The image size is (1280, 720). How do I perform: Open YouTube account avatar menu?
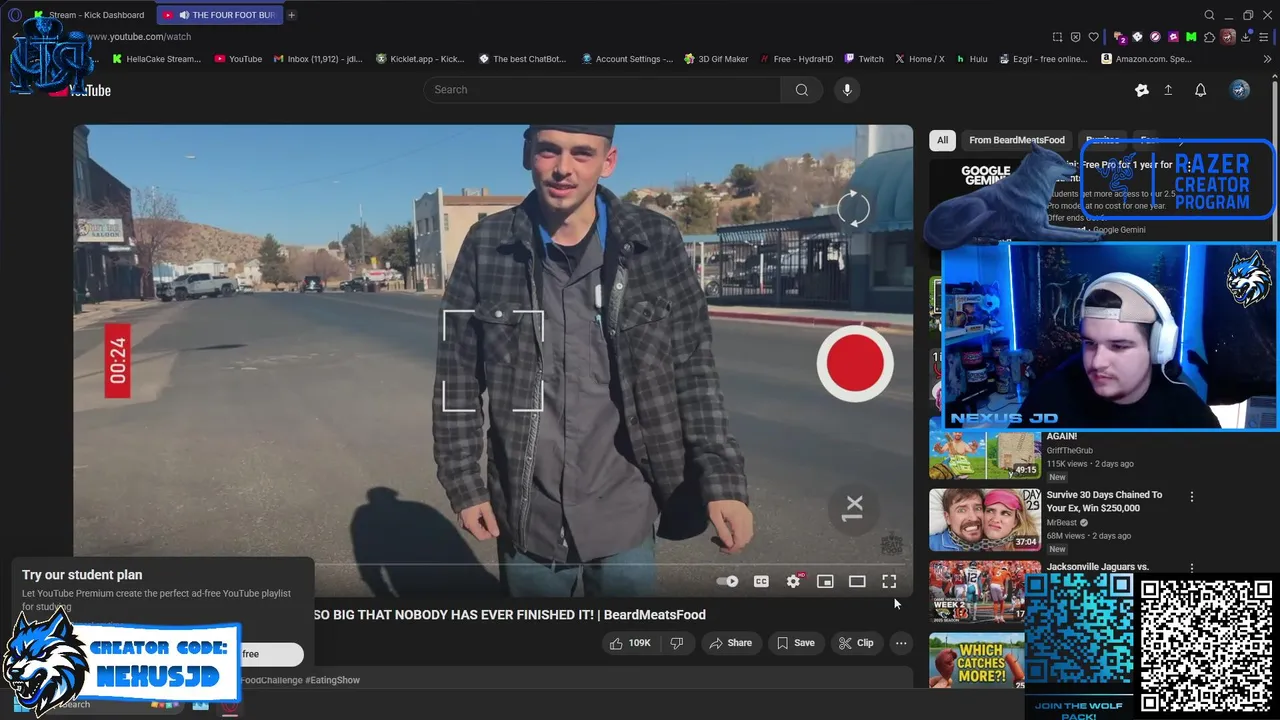point(1240,90)
